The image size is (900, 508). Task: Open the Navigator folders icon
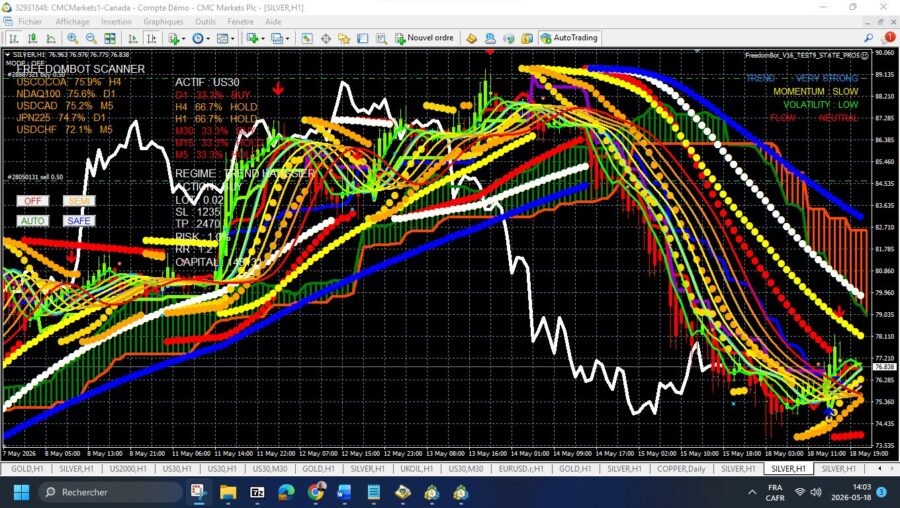344,38
